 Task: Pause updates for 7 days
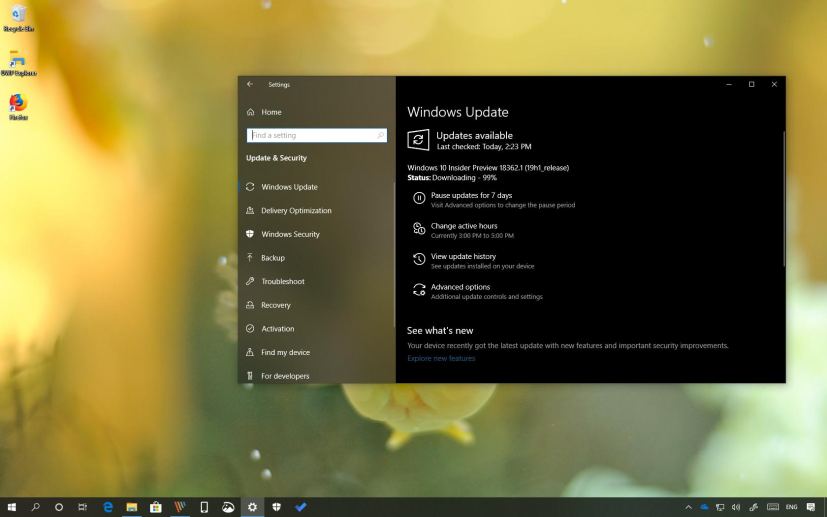click(472, 195)
